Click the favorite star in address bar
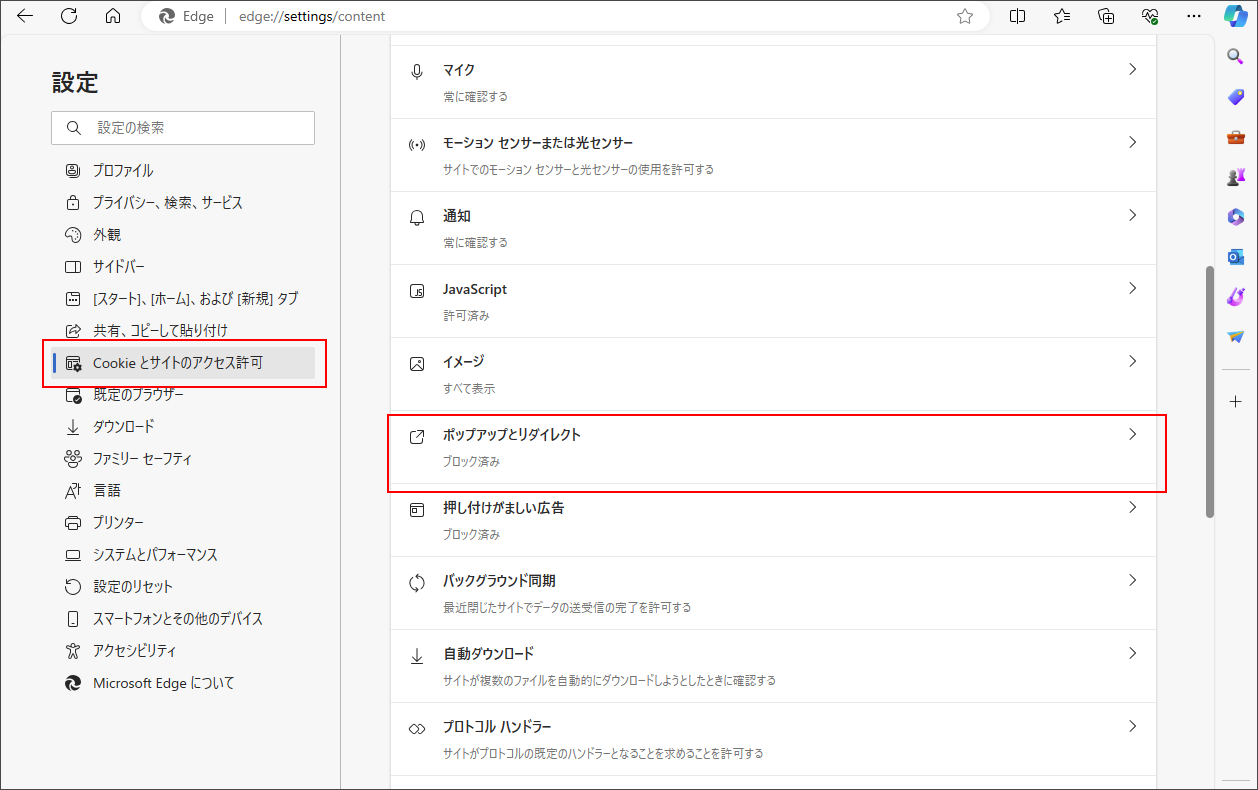The width and height of the screenshot is (1258, 790). [964, 16]
